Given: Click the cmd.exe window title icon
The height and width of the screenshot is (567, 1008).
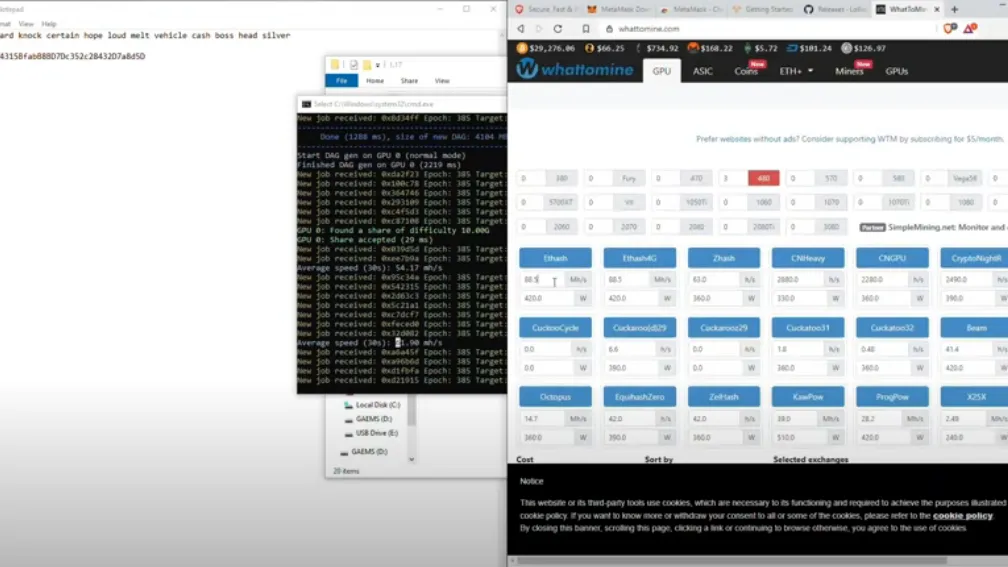Looking at the screenshot, I should [x=306, y=104].
